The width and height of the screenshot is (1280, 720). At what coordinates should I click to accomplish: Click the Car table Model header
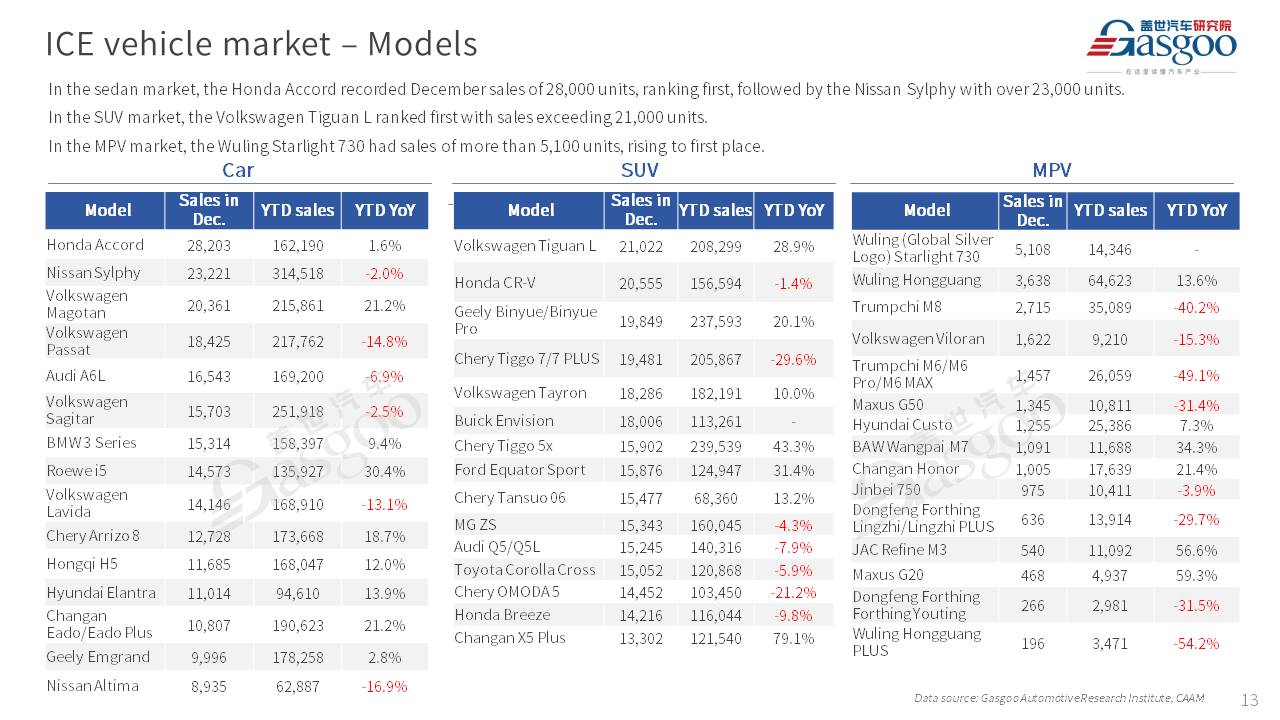pyautogui.click(x=107, y=210)
